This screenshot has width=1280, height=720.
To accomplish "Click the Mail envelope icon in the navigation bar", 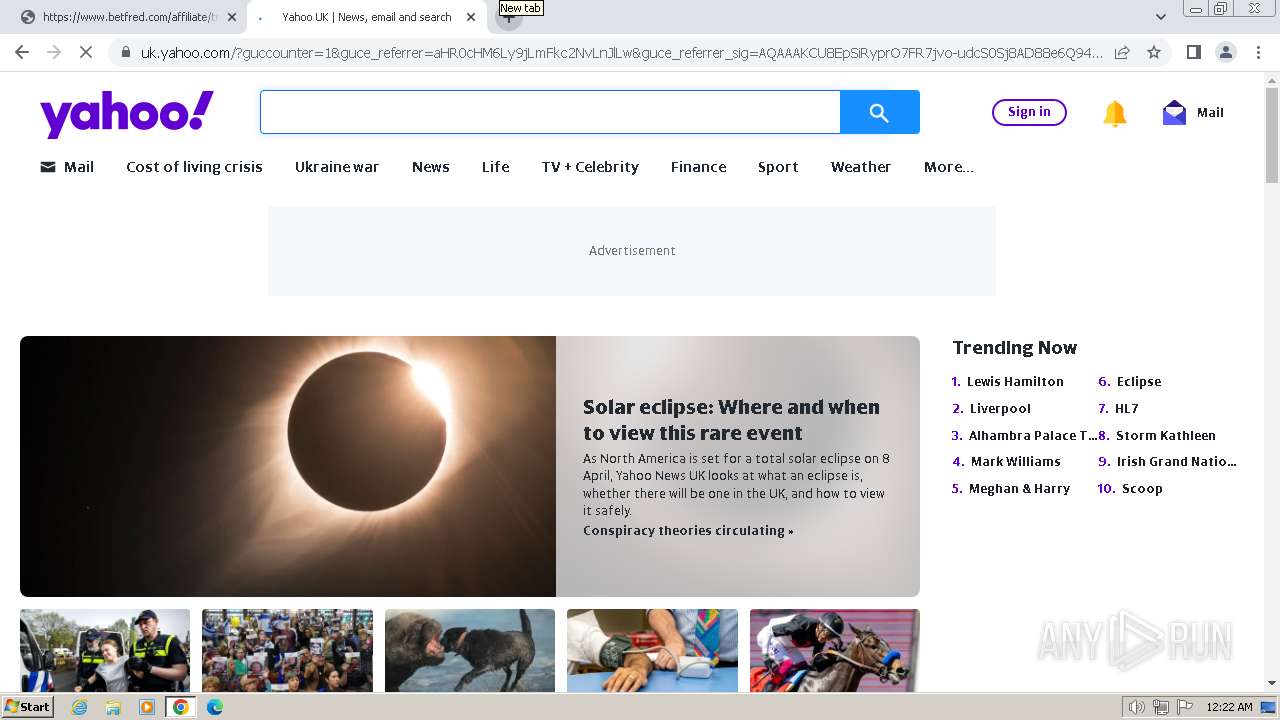I will pos(48,167).
